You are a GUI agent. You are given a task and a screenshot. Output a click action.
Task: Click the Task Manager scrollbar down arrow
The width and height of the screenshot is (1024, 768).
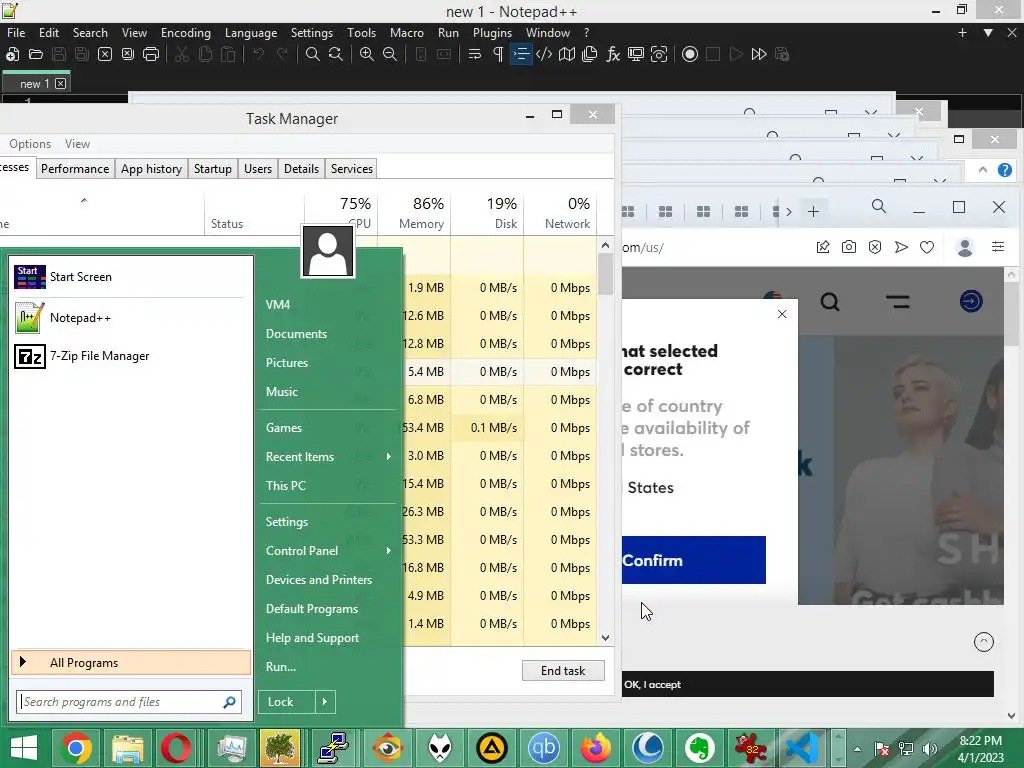[605, 638]
